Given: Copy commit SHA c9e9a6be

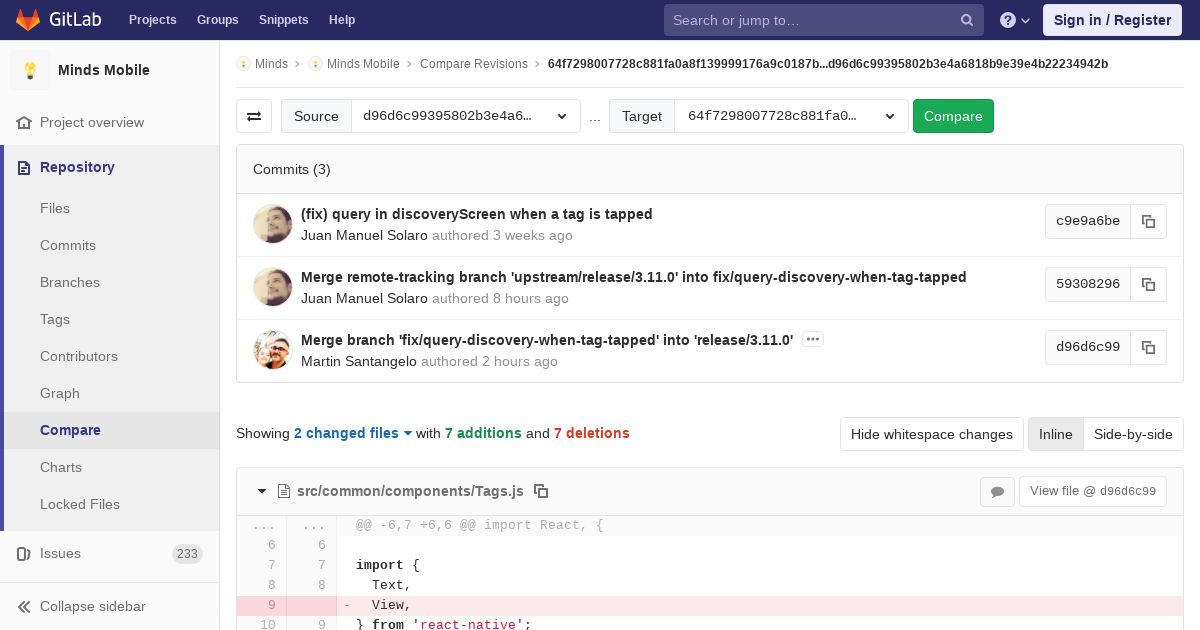Looking at the screenshot, I should [1148, 221].
